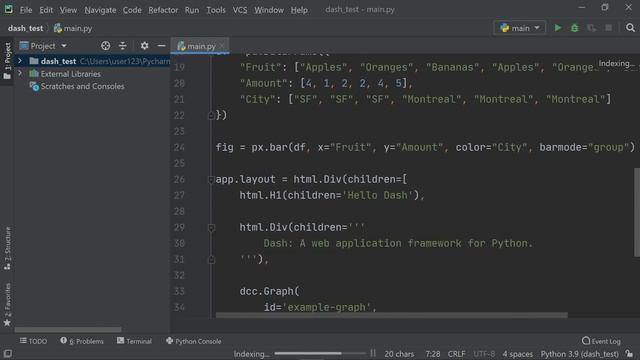
Task: Open the Tools menu
Action: [216, 9]
